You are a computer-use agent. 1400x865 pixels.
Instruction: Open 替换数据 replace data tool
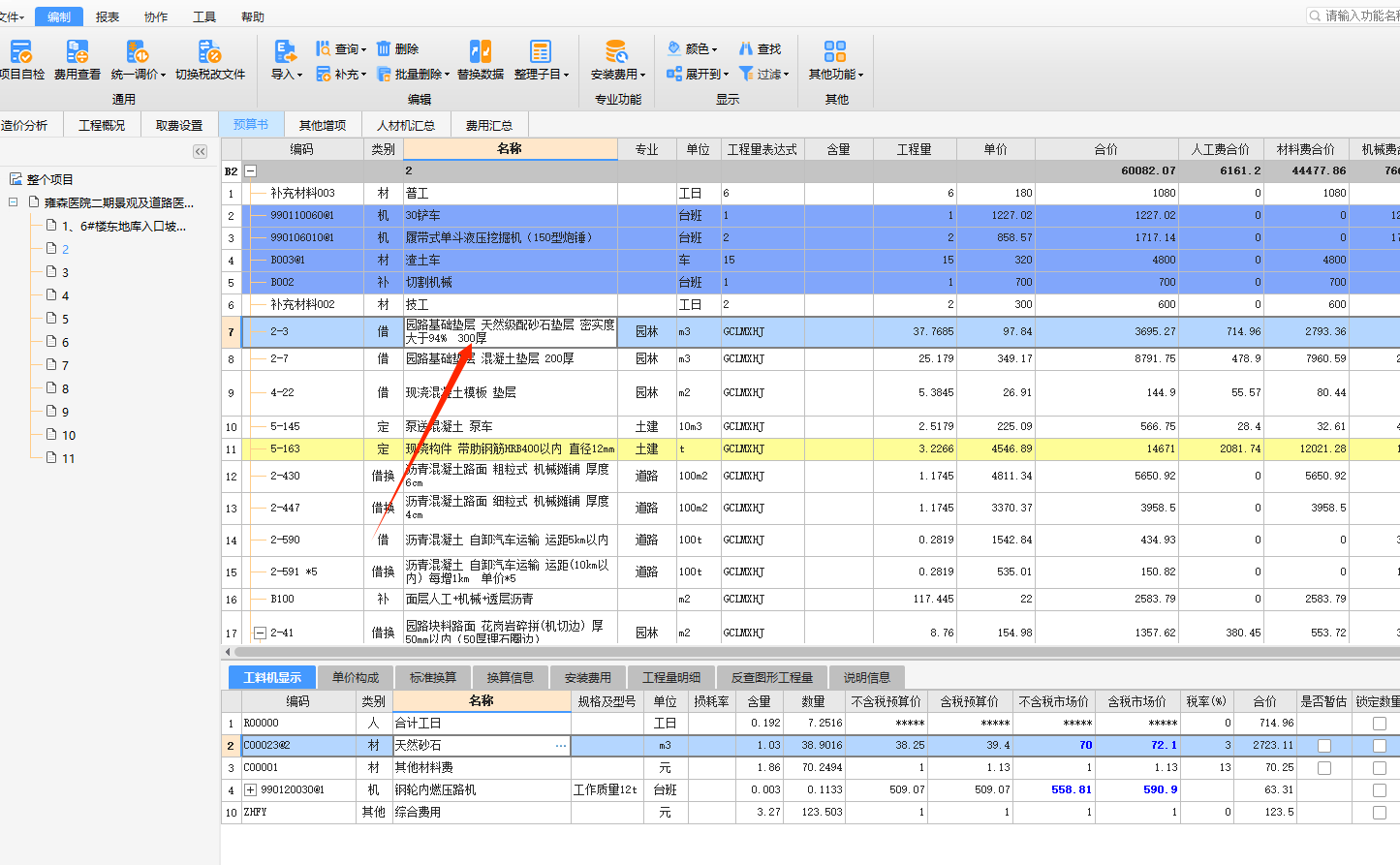click(x=481, y=60)
